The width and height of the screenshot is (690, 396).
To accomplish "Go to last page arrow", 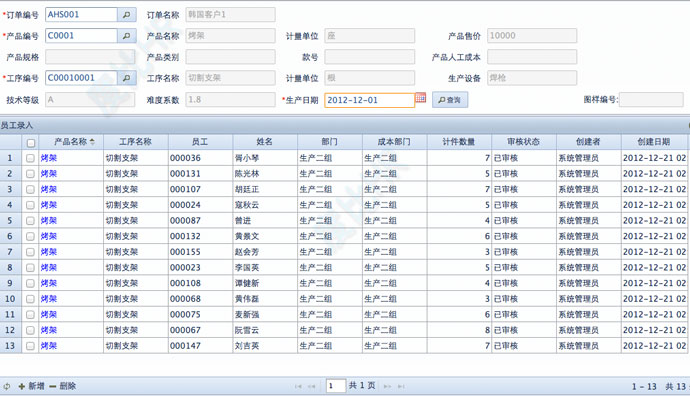I will (x=401, y=386).
